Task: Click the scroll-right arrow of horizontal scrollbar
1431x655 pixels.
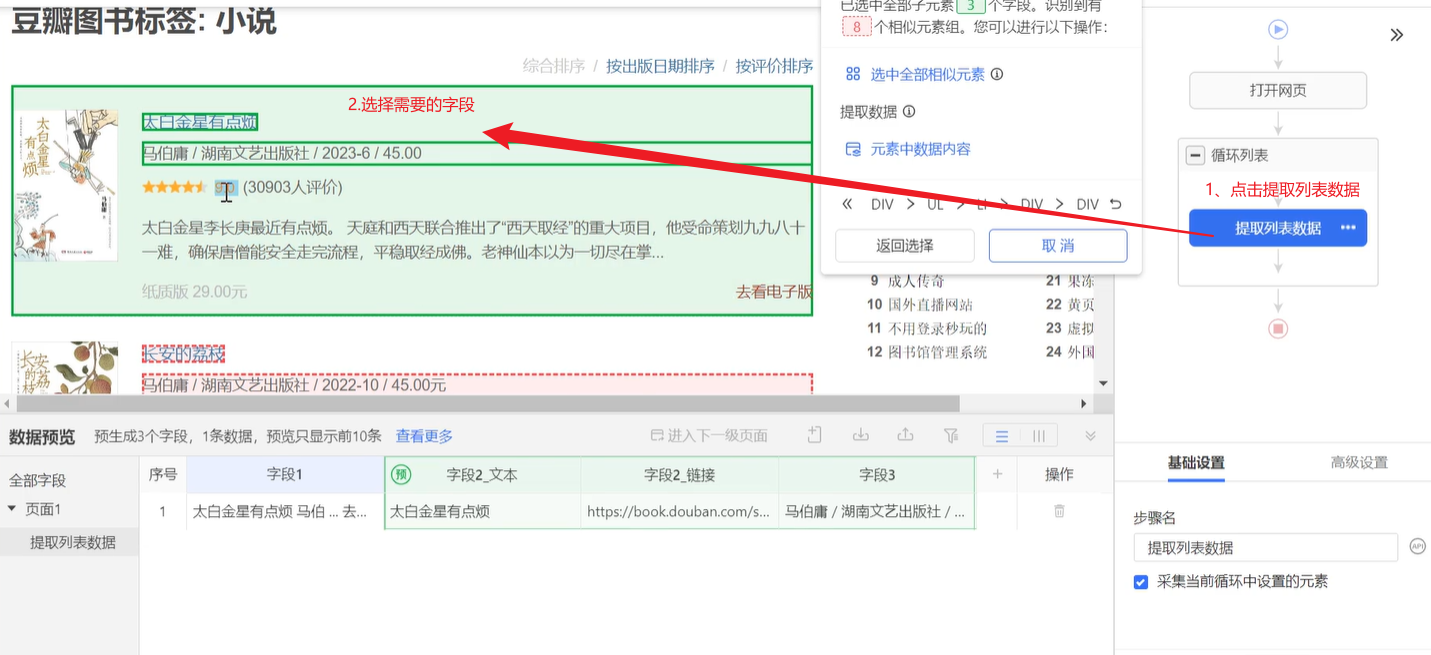Action: tap(1084, 404)
